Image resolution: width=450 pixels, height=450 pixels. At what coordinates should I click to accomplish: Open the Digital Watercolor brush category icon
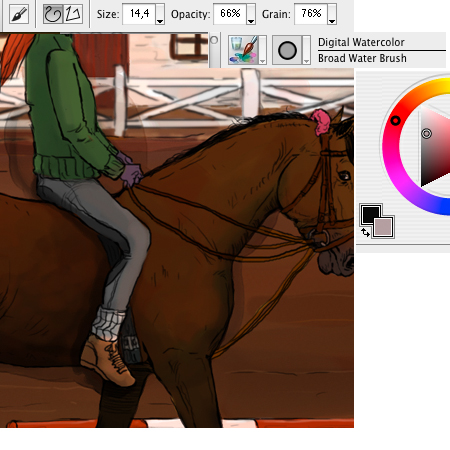244,50
